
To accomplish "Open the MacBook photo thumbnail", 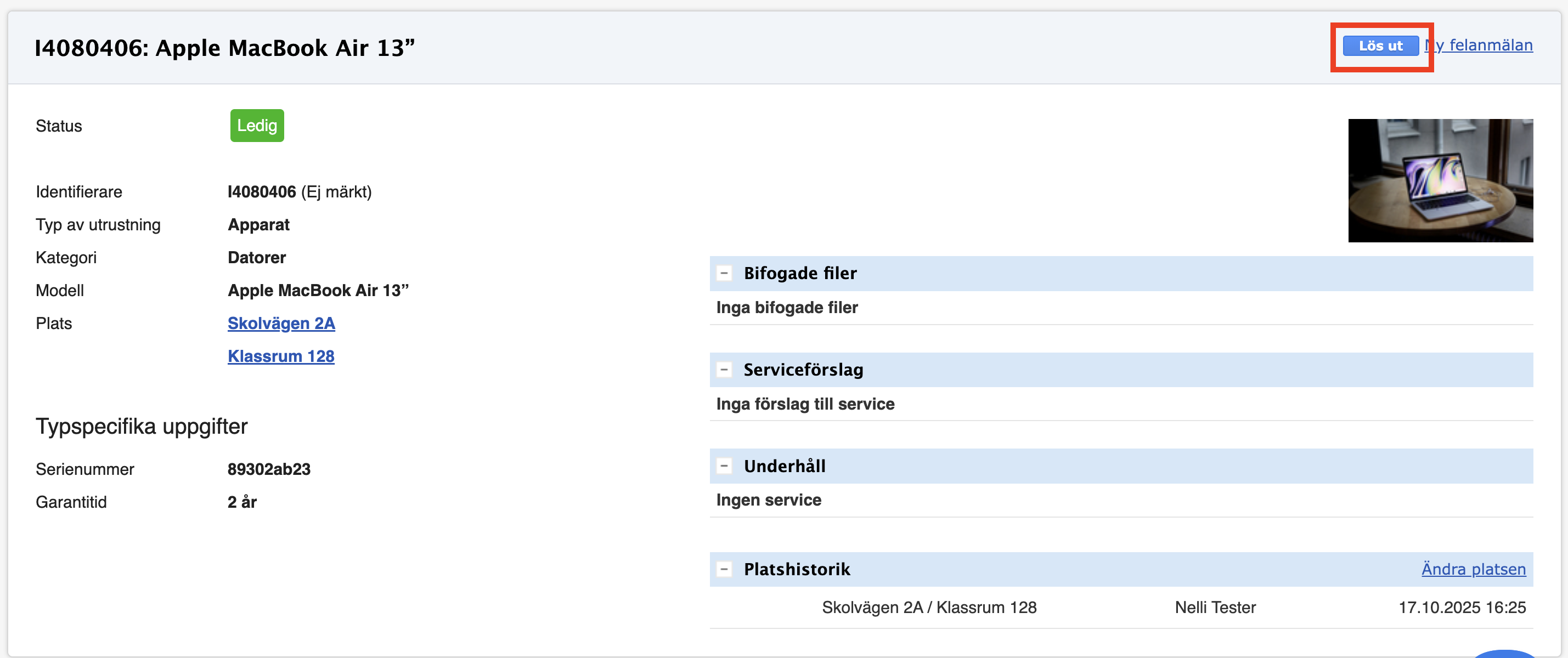I will coord(1440,180).
